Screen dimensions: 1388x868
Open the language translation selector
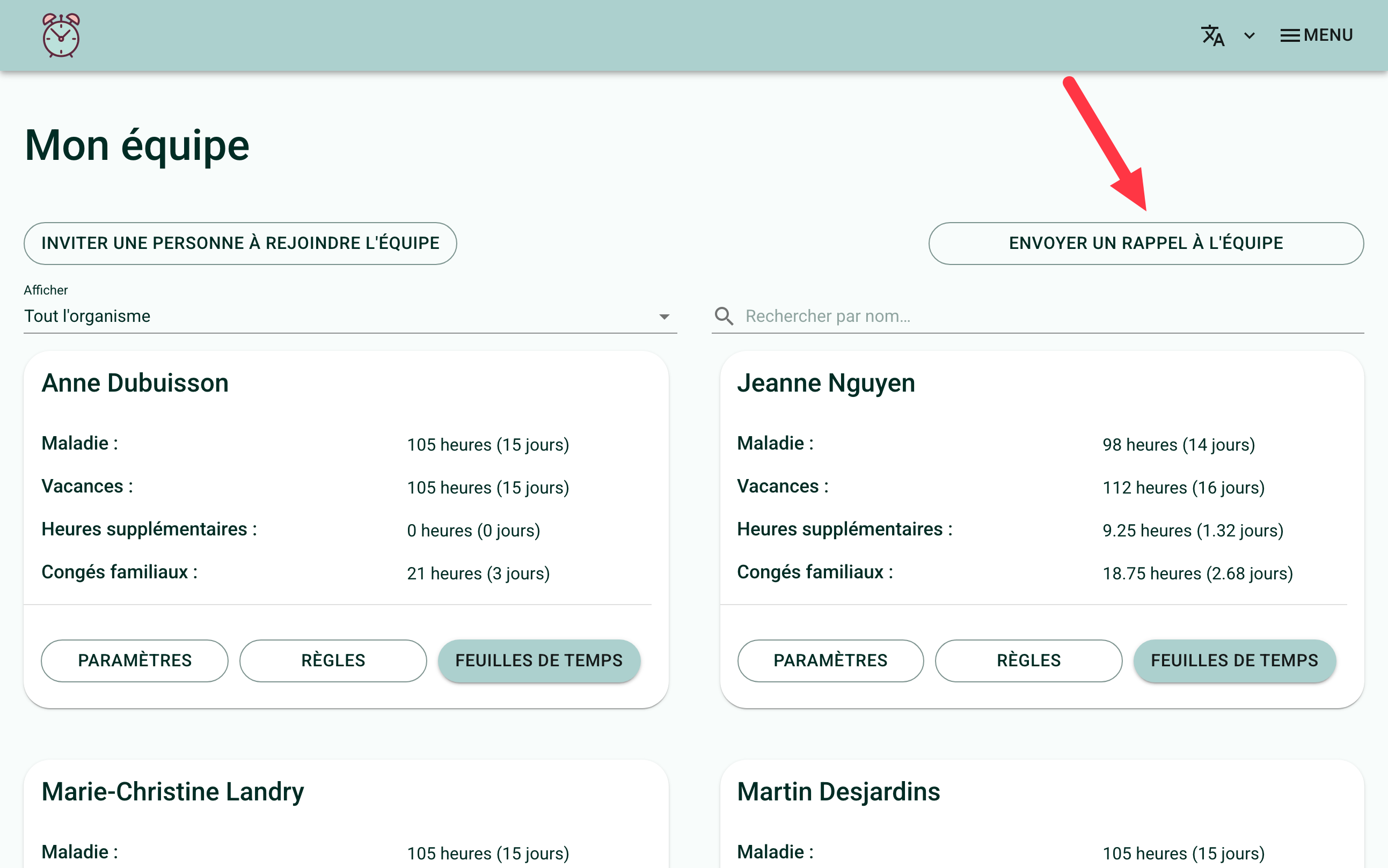point(1212,35)
